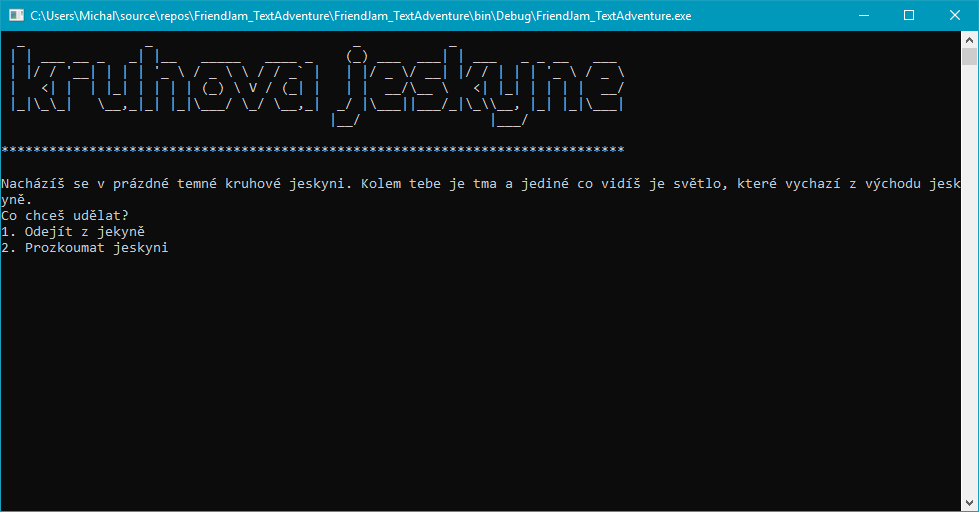Screen dimensions: 979x512
Task: Click the vertical scrollbar thumb
Action: coord(970,58)
